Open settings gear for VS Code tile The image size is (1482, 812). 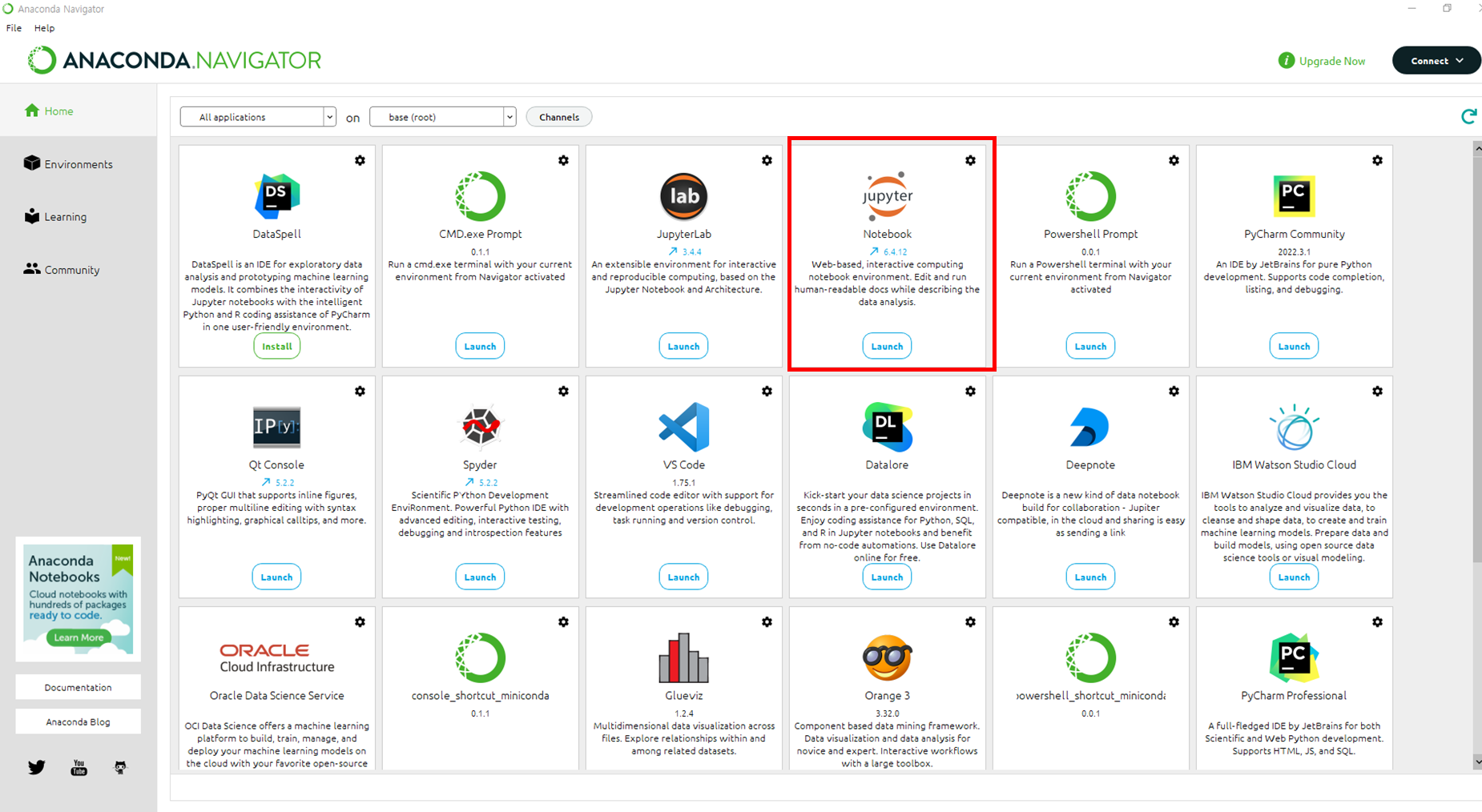[767, 391]
